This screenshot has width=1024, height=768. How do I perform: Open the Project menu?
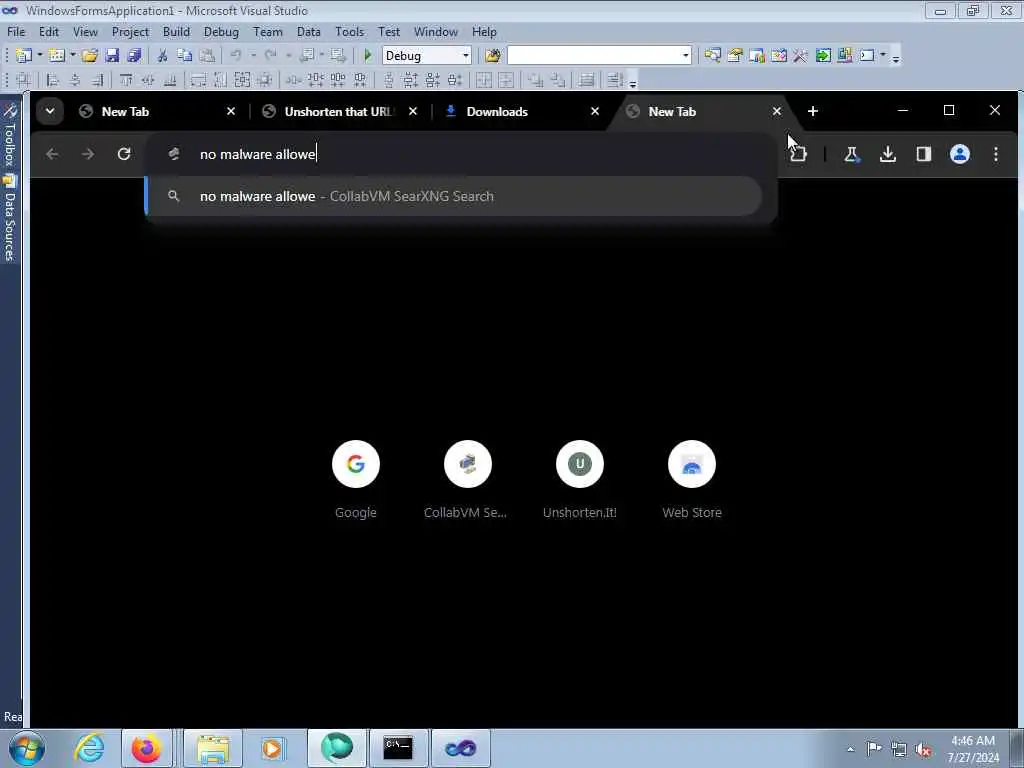130,32
